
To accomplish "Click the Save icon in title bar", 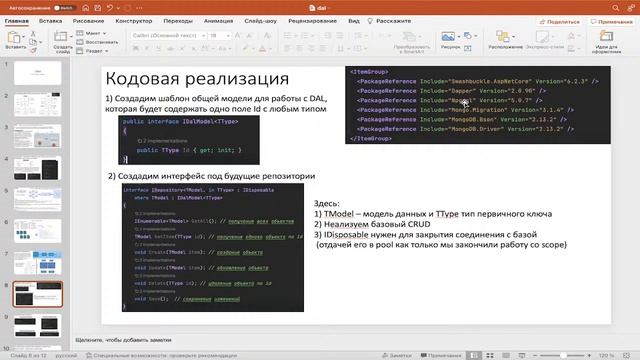I will pos(98,8).
